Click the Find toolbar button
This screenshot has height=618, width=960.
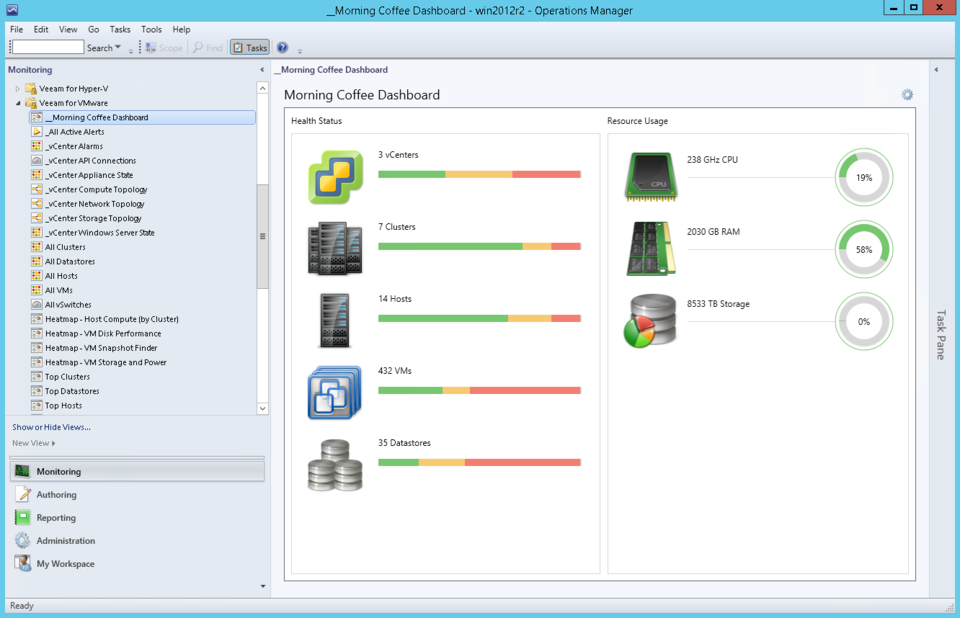(208, 48)
